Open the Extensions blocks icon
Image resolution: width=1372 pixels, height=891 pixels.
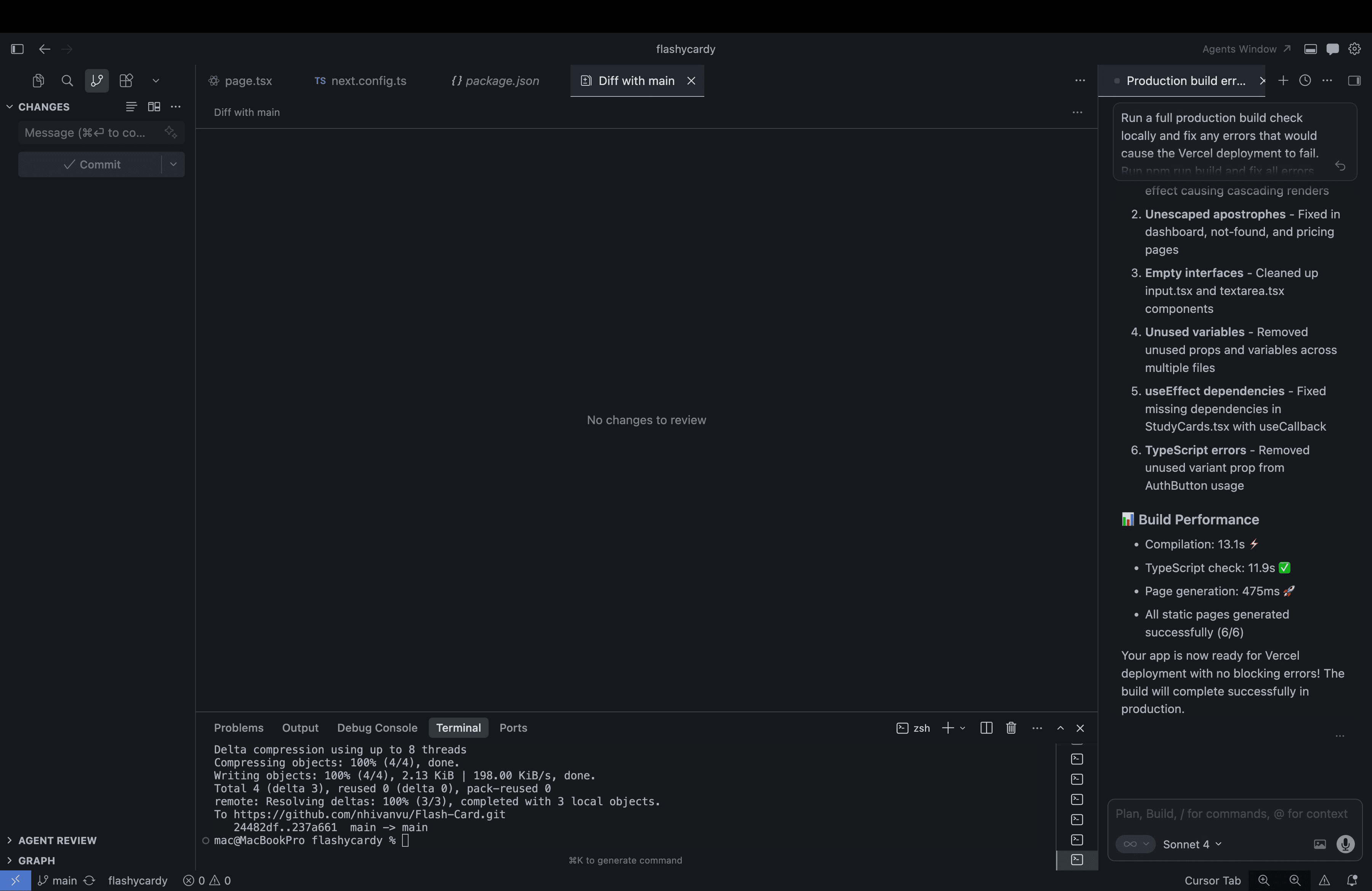click(x=126, y=81)
